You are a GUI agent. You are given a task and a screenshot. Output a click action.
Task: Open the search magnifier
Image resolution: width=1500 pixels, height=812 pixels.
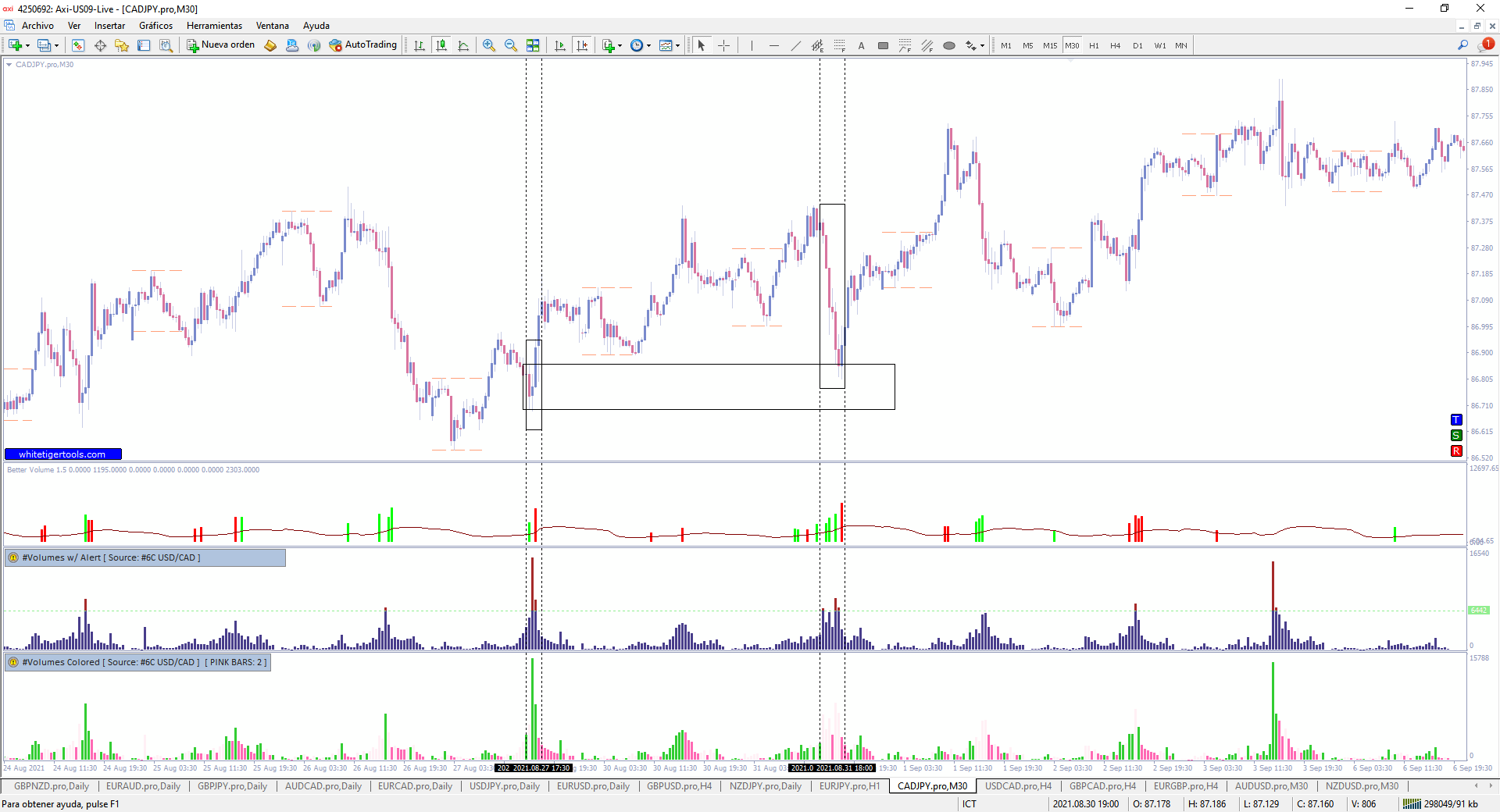pyautogui.click(x=1462, y=45)
